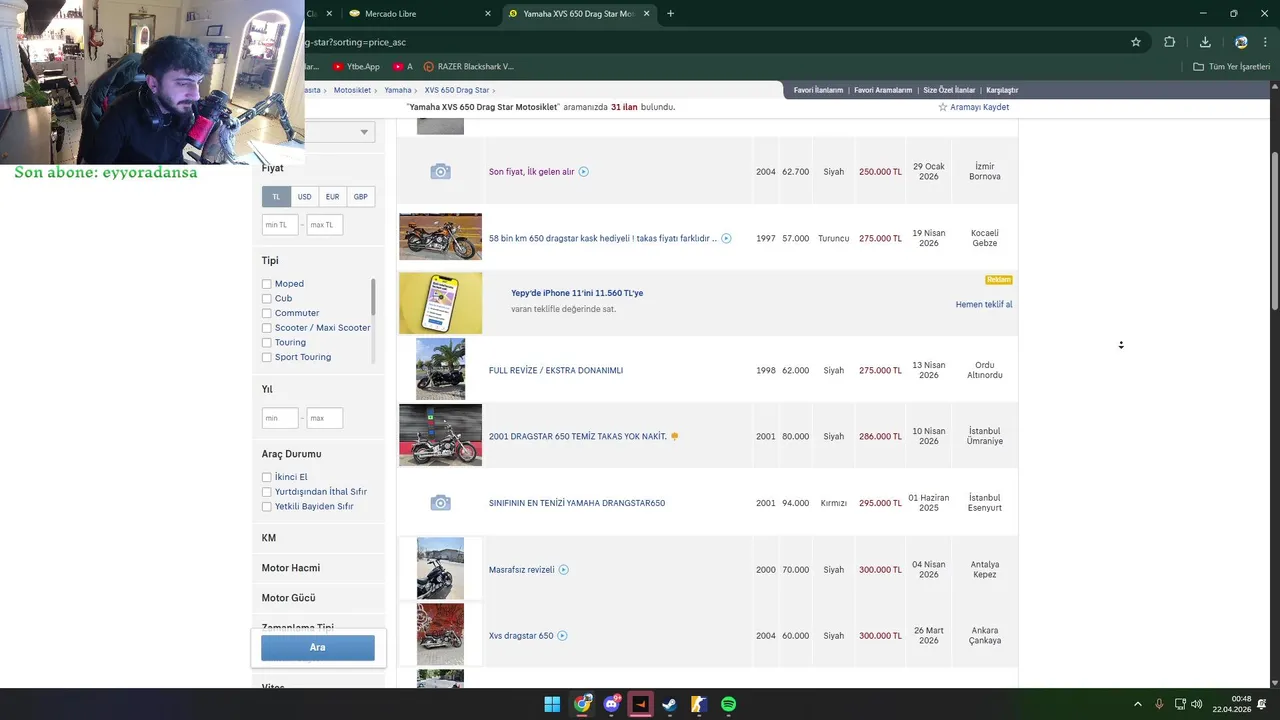
Task: Click the Yıl min input field
Action: tap(280, 418)
